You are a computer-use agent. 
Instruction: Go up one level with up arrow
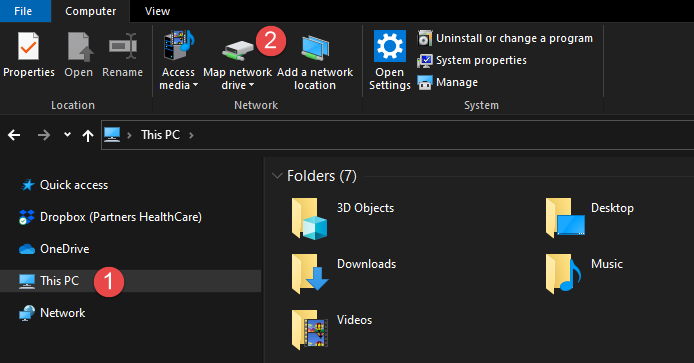pyautogui.click(x=88, y=135)
